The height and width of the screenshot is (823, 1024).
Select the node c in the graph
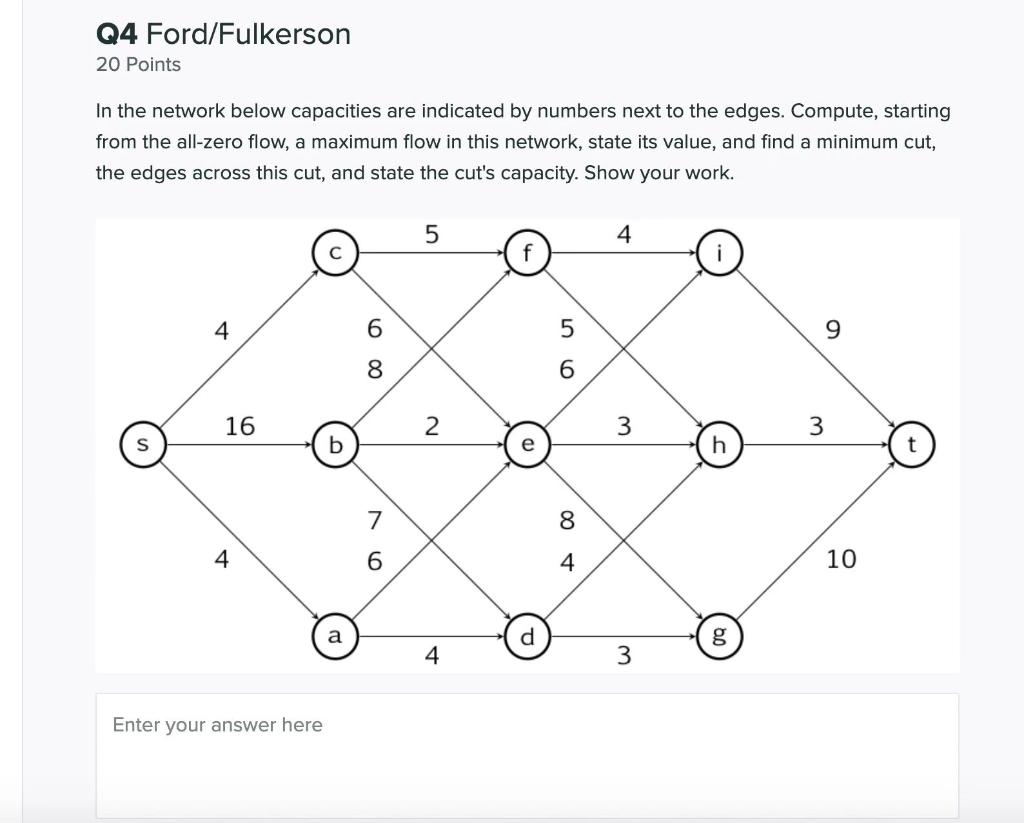tap(335, 252)
